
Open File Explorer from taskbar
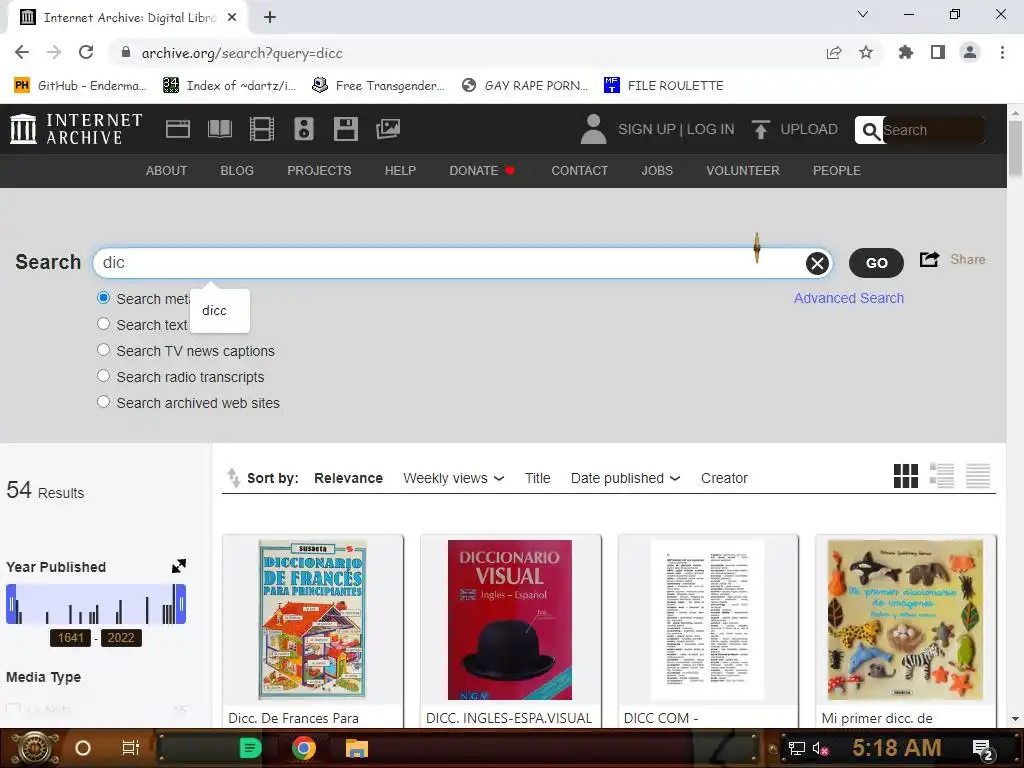click(357, 748)
